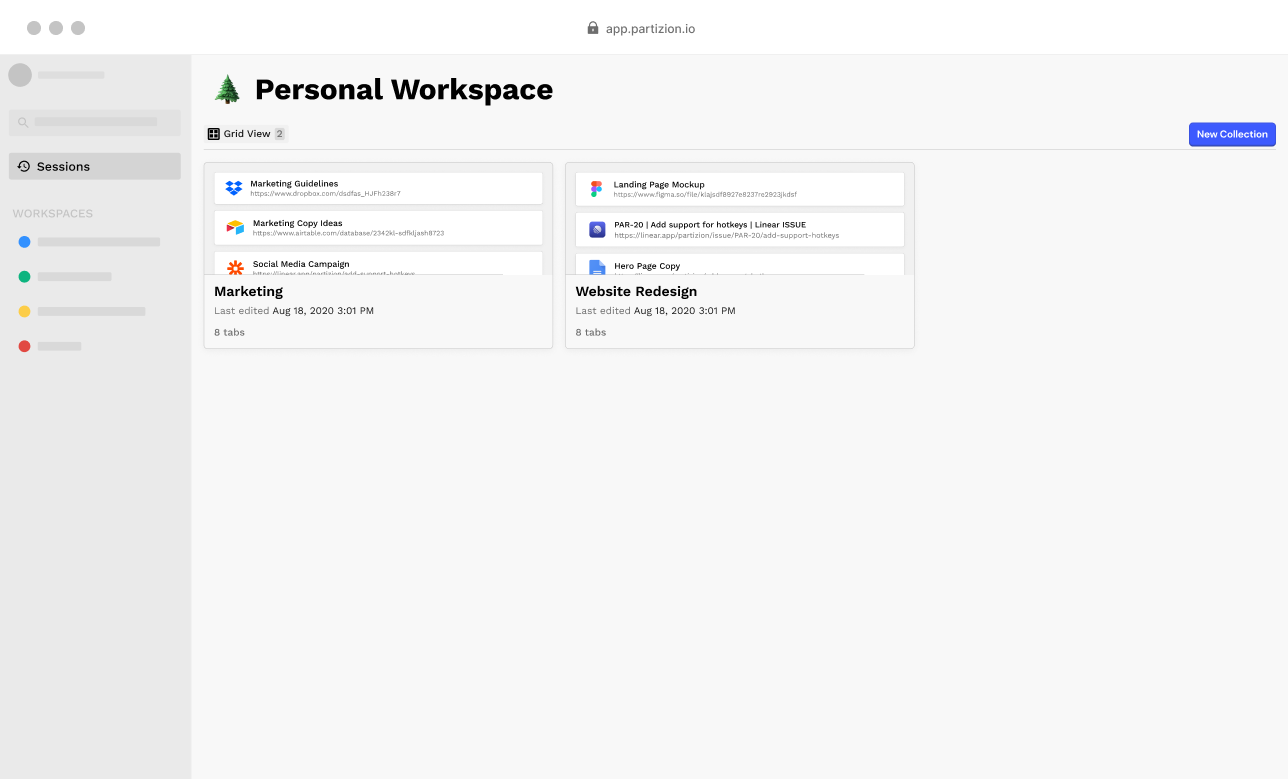Open the Website Redesign collection
This screenshot has height=779, width=1288.
coord(636,291)
